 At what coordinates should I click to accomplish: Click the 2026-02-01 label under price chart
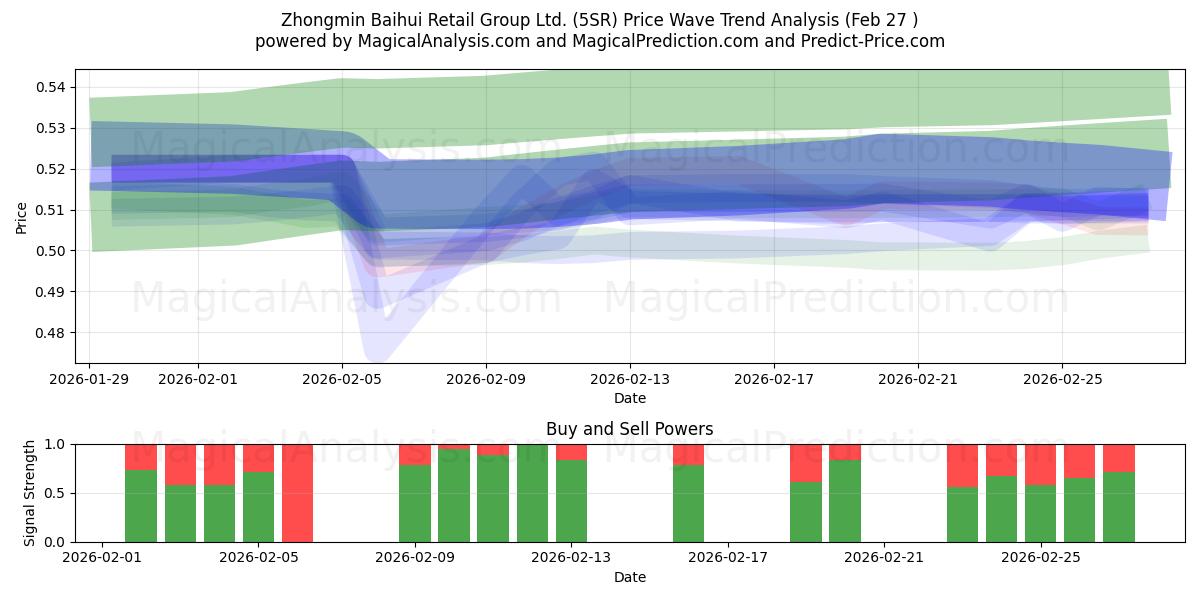tap(198, 379)
